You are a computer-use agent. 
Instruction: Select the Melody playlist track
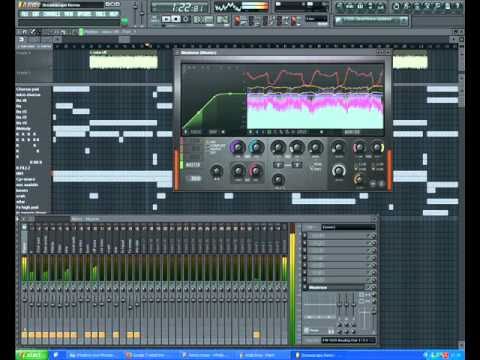tap(23, 128)
